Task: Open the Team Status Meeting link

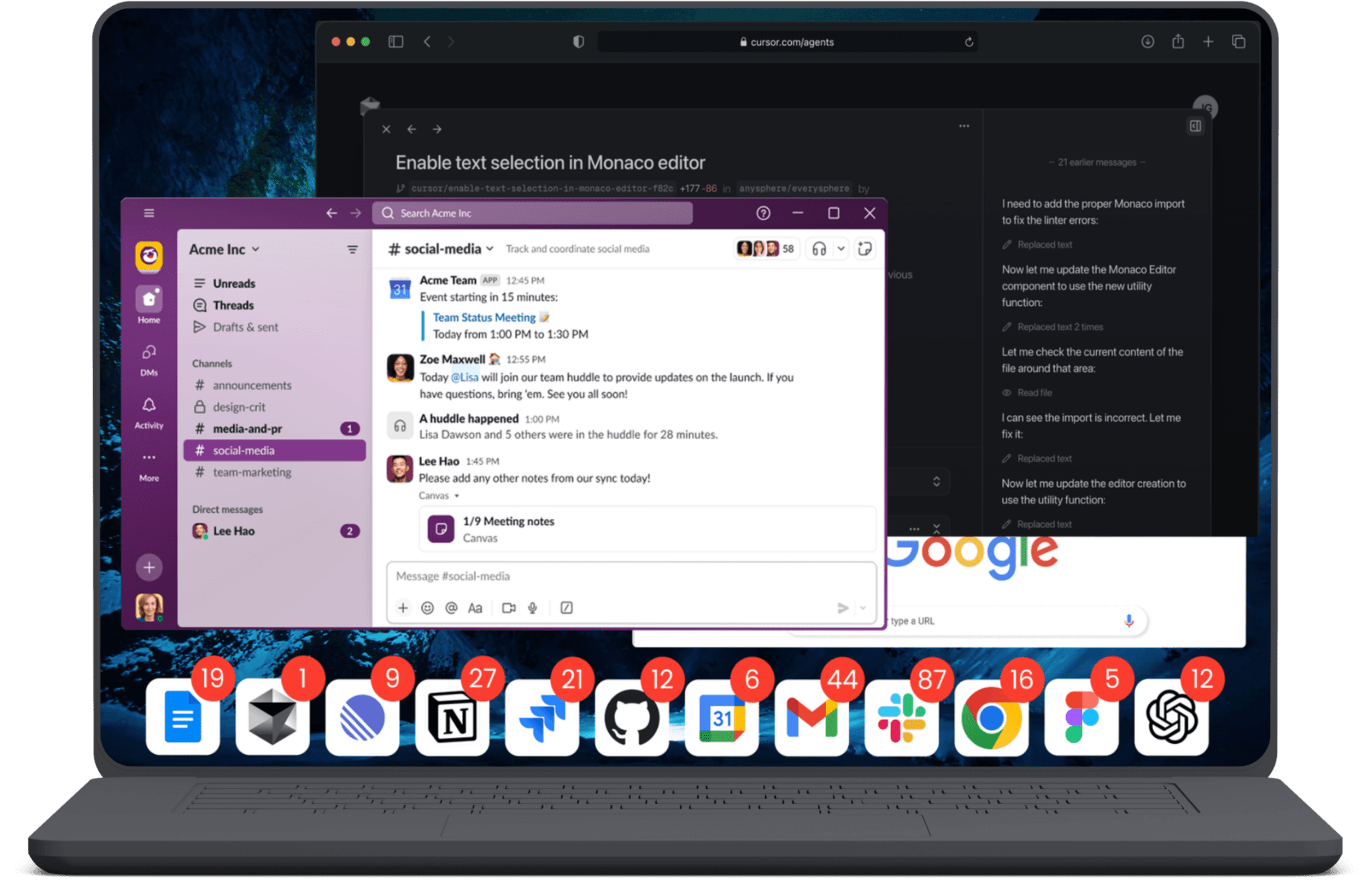Action: [x=484, y=318]
